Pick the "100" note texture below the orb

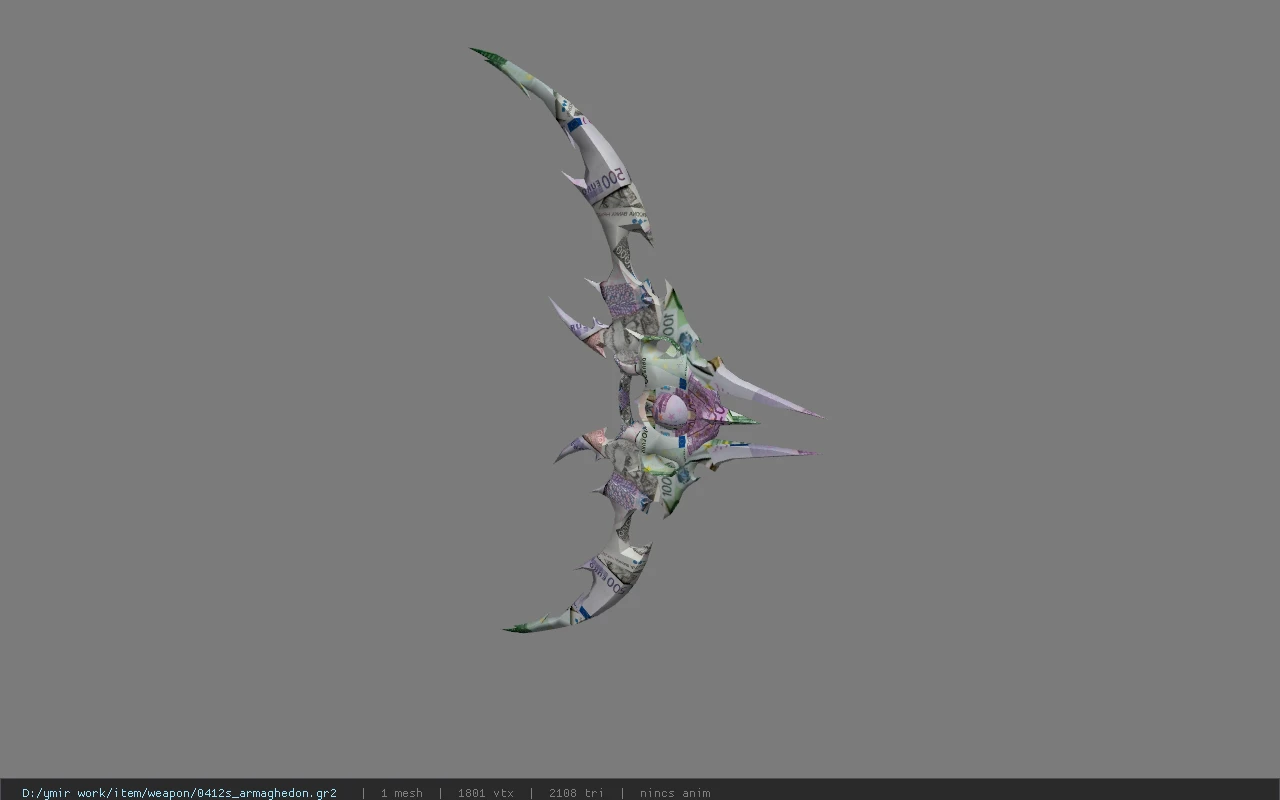point(667,486)
